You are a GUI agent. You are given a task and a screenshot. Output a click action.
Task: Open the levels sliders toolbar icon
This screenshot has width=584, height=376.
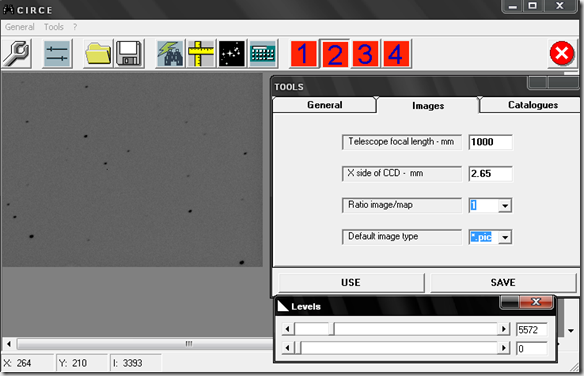pos(57,54)
